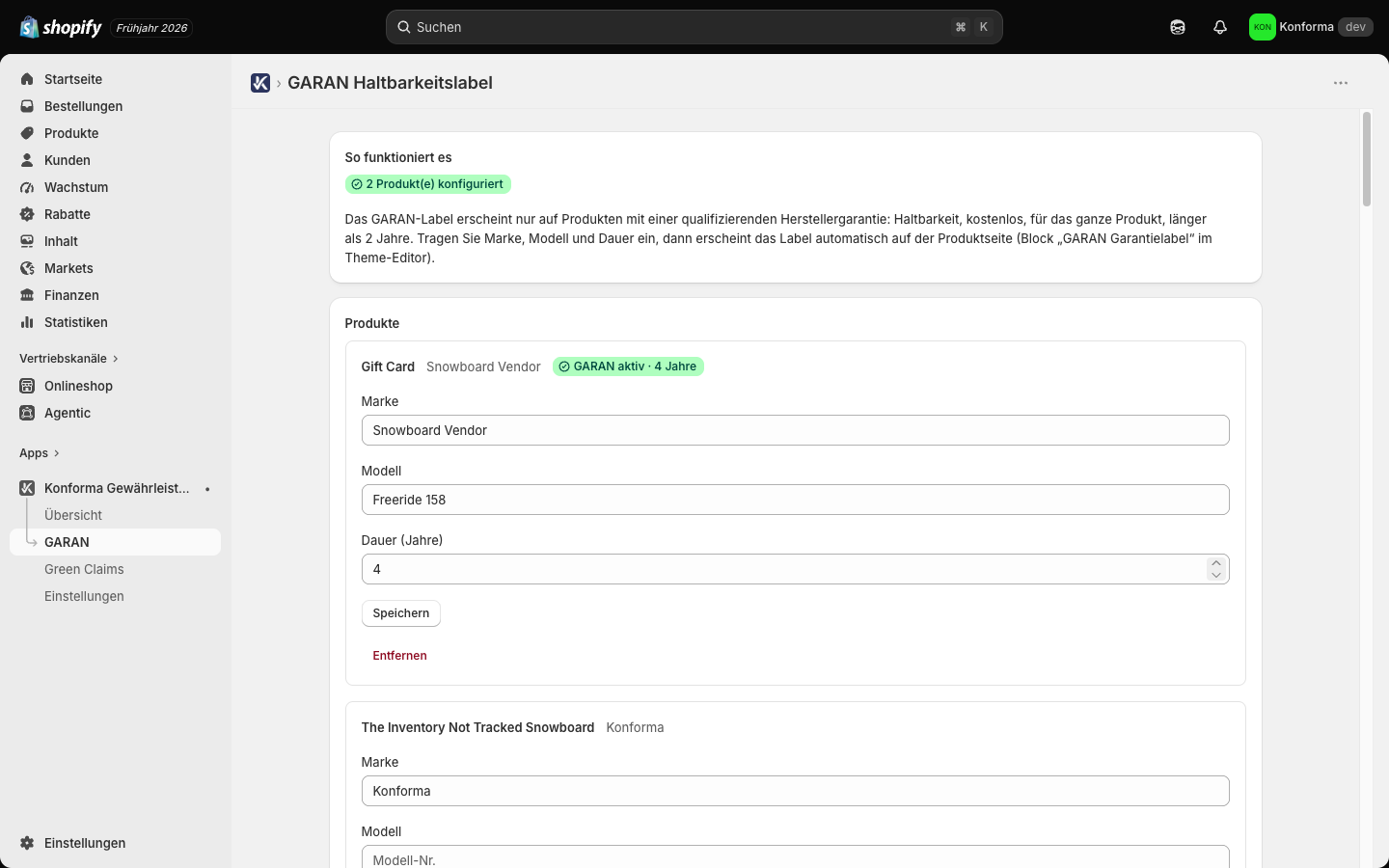
Task: Click the Bestellungen inbox icon
Action: pos(27,106)
